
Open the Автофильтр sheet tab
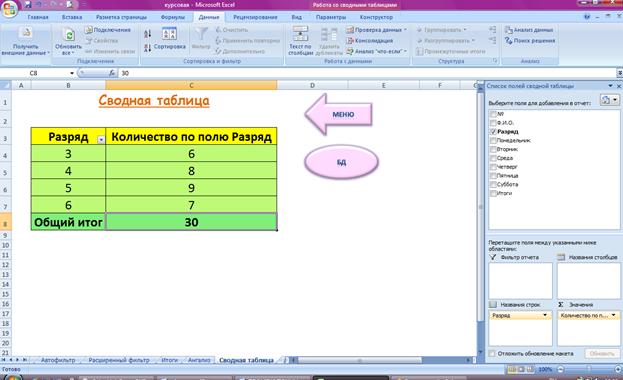point(58,360)
